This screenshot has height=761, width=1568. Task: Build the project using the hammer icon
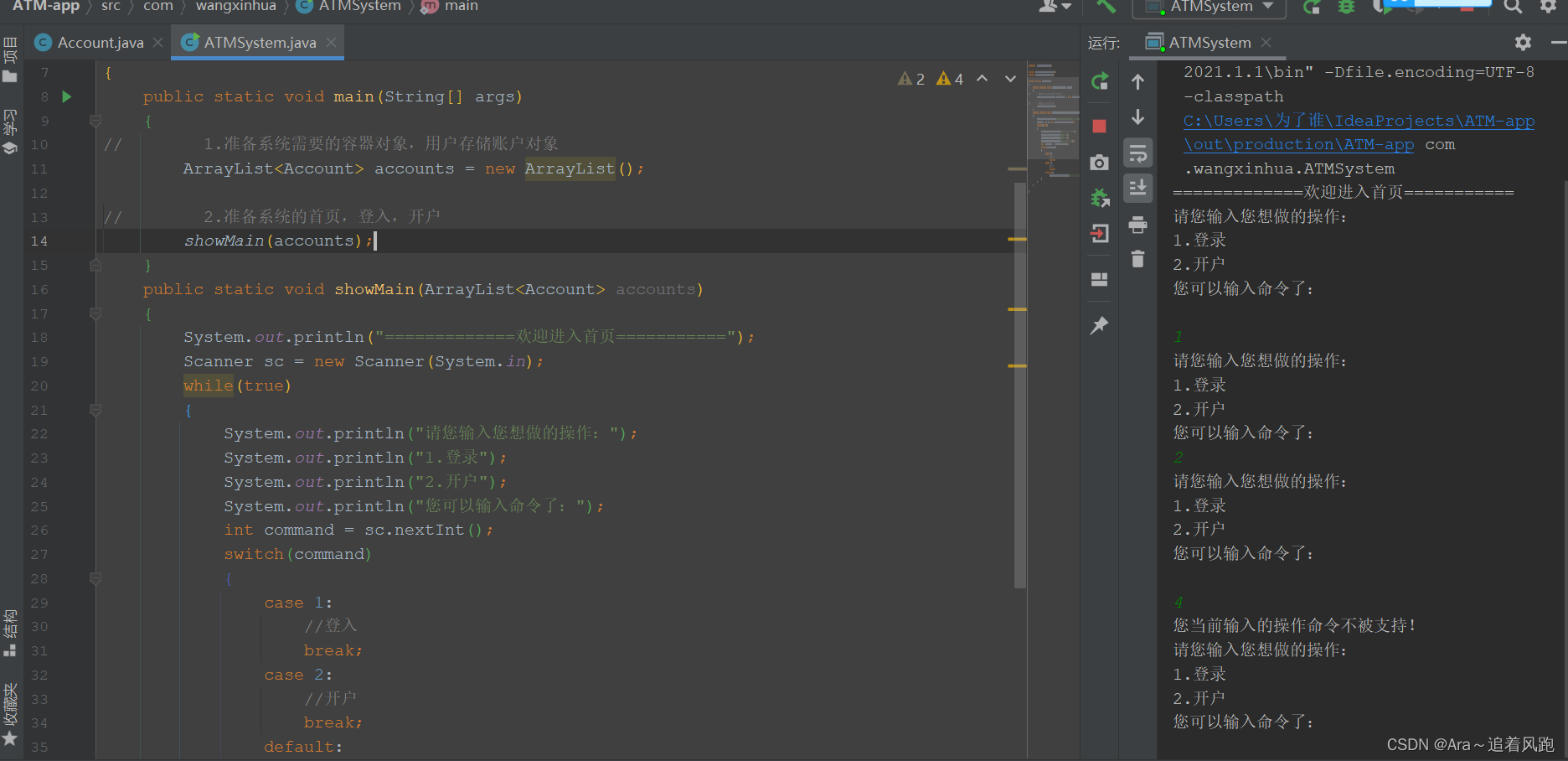click(1104, 7)
